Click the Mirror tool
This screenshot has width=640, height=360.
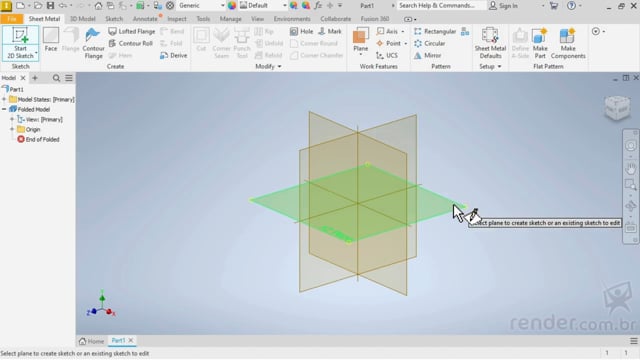pyautogui.click(x=427, y=55)
